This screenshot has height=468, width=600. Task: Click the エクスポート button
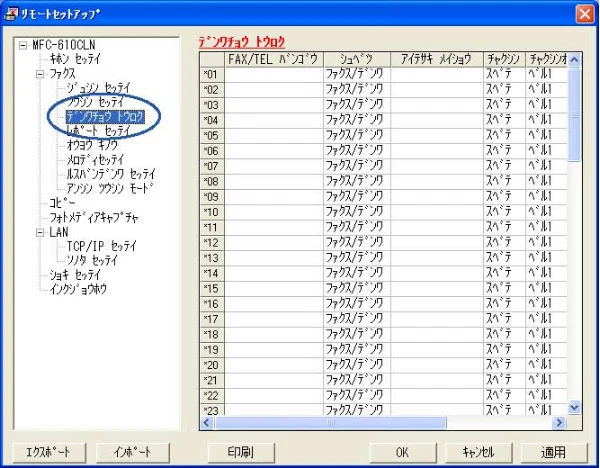pyautogui.click(x=49, y=452)
